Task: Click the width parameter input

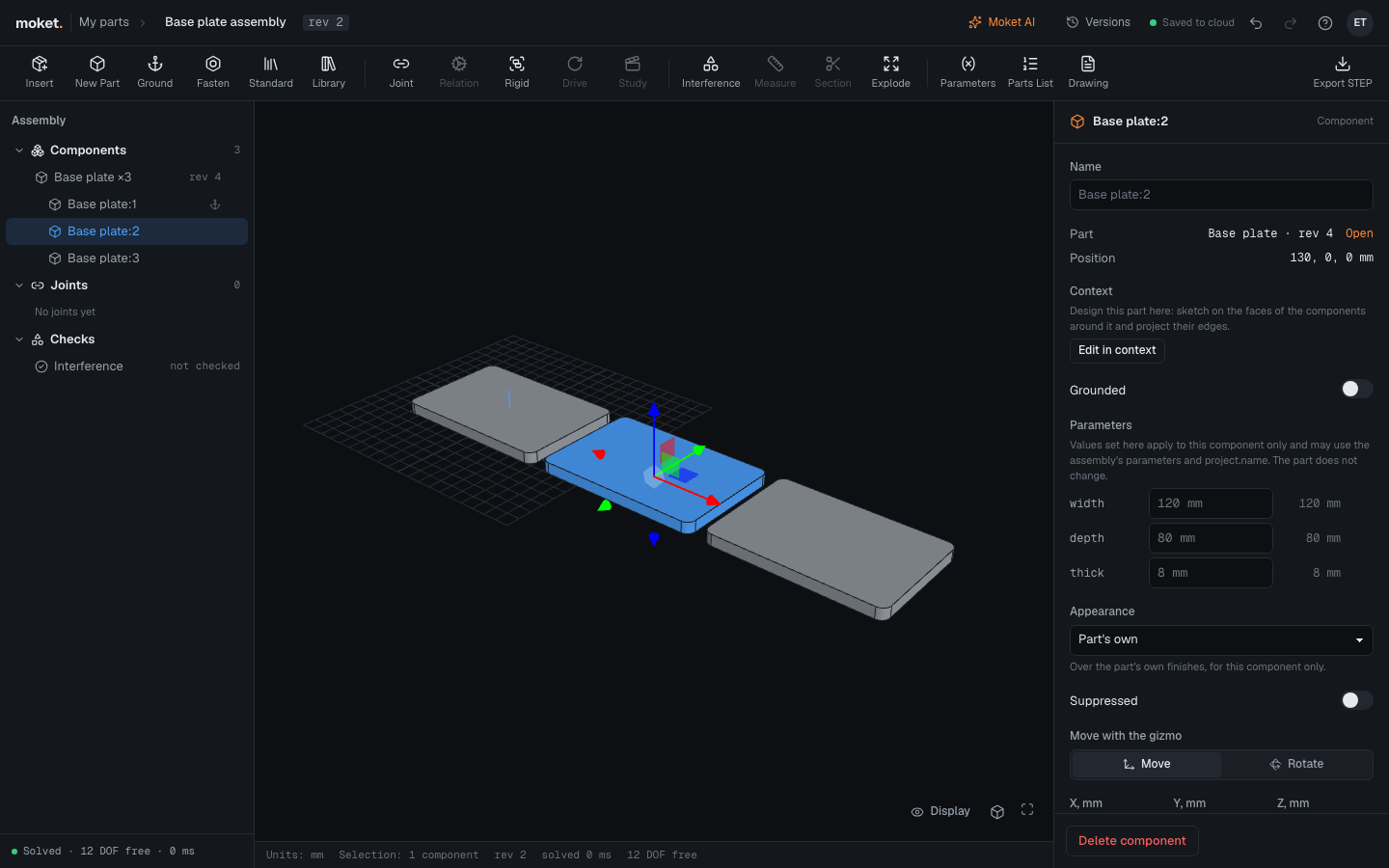Action: pyautogui.click(x=1211, y=503)
